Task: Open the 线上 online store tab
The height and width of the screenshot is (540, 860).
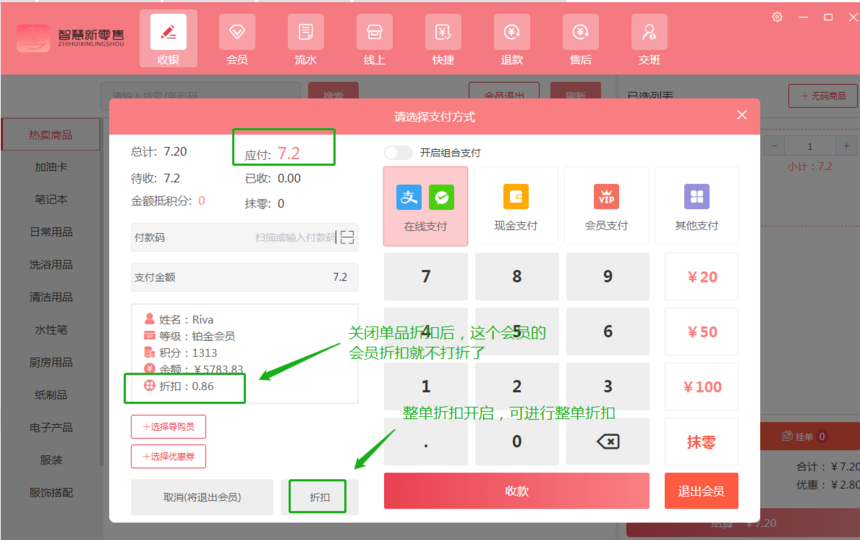Action: click(x=374, y=39)
